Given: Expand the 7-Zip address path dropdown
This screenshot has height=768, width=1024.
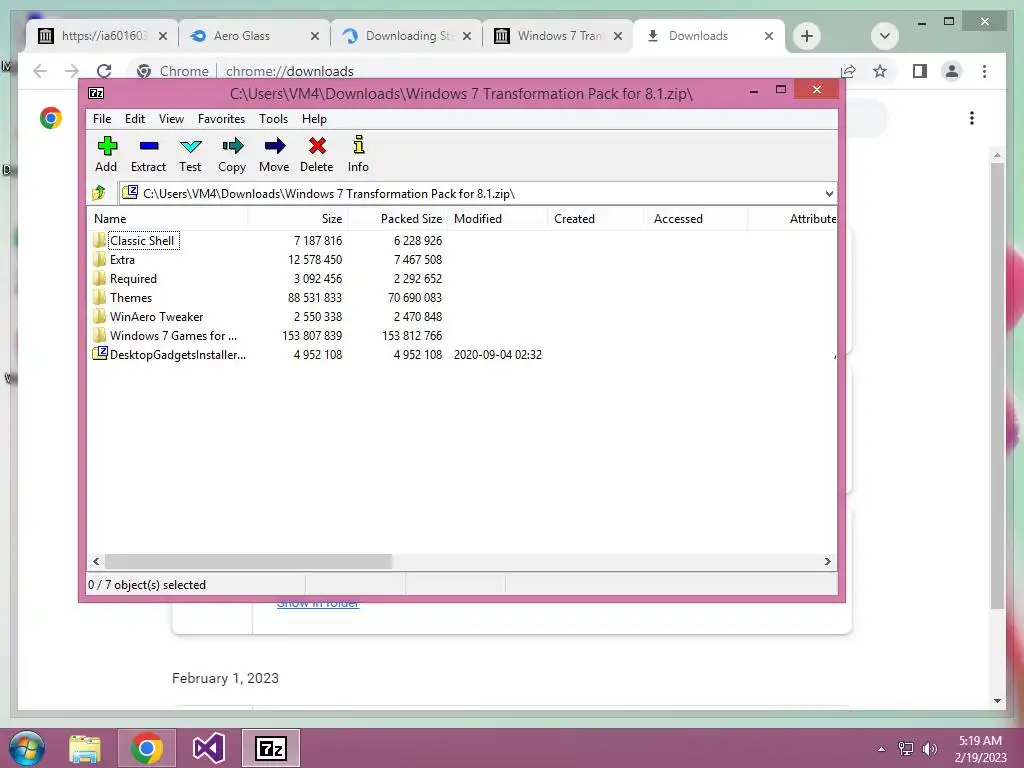Looking at the screenshot, I should pos(829,193).
